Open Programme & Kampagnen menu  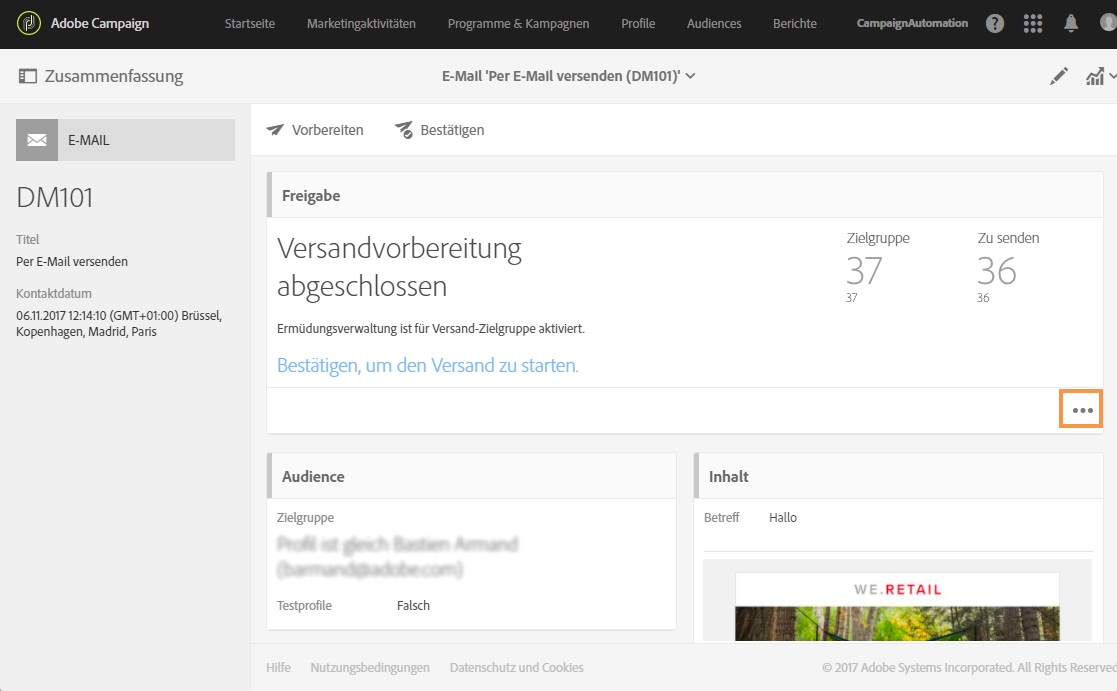coord(518,23)
